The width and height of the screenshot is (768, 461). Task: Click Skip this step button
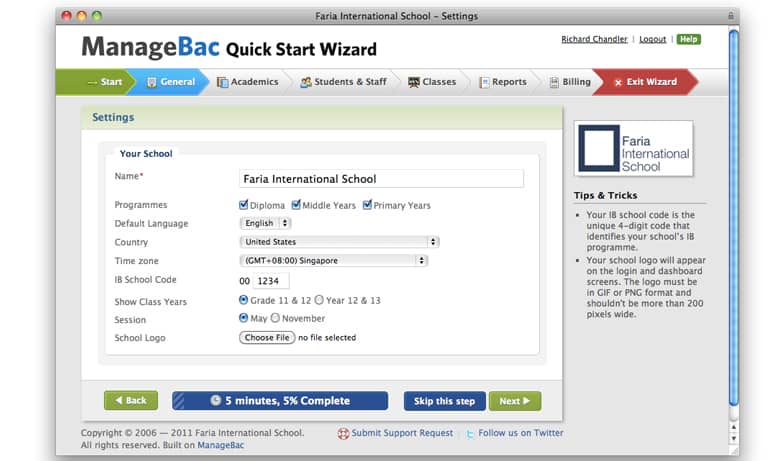pyautogui.click(x=444, y=401)
